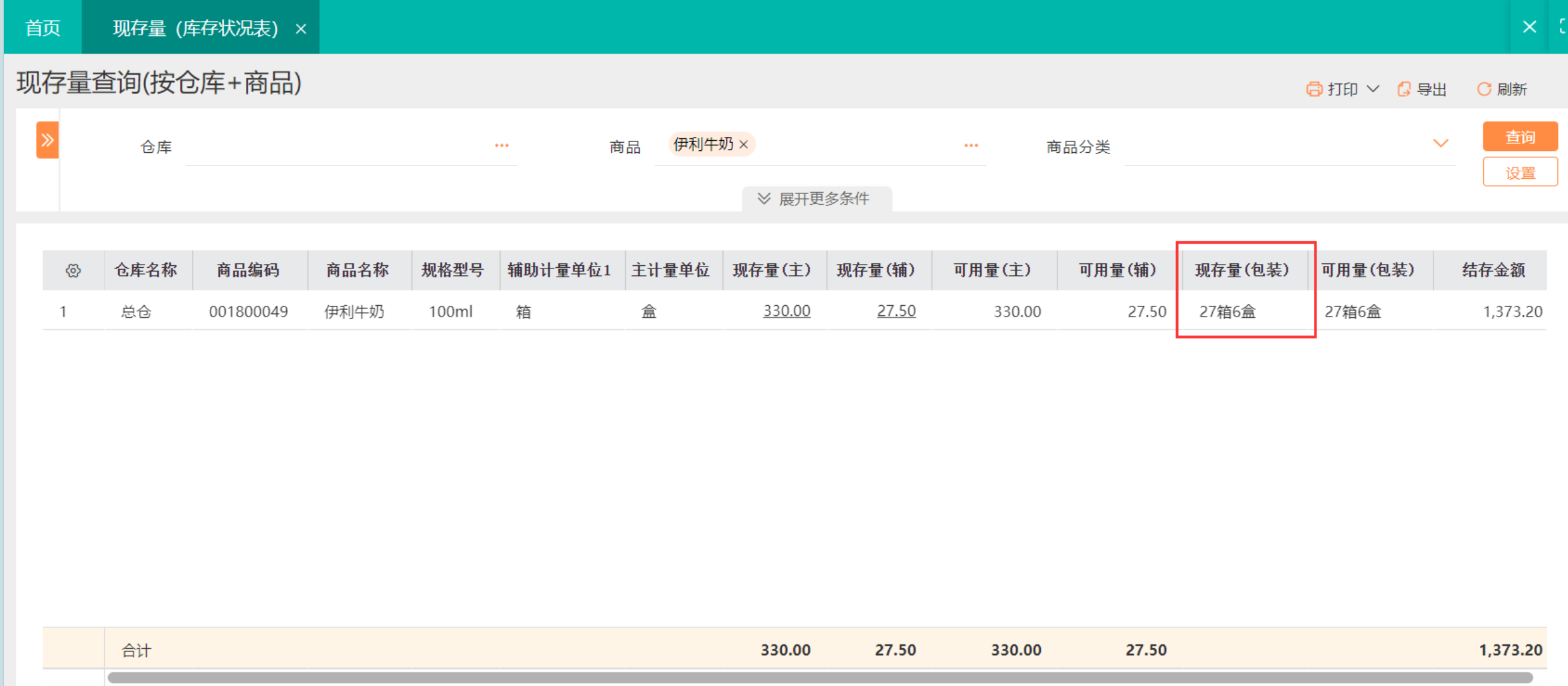
Task: Click the print printer icon
Action: (x=1314, y=89)
